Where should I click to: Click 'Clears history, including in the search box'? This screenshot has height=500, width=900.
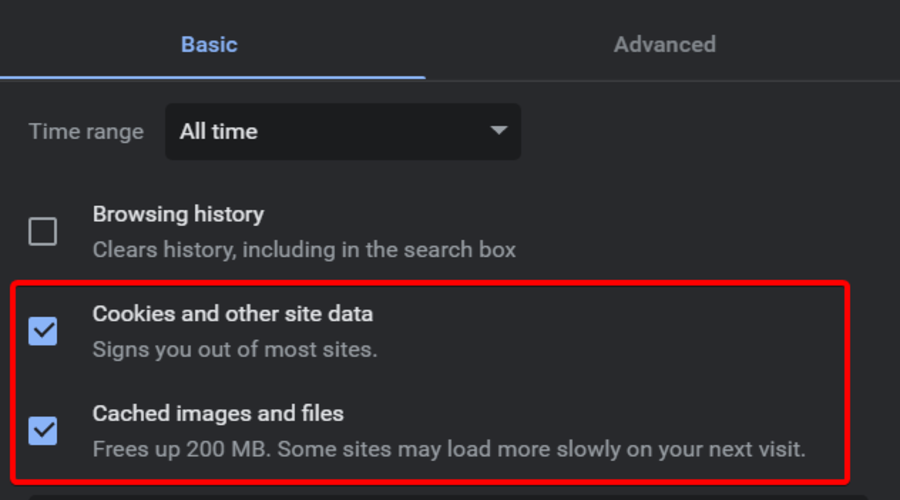[304, 249]
